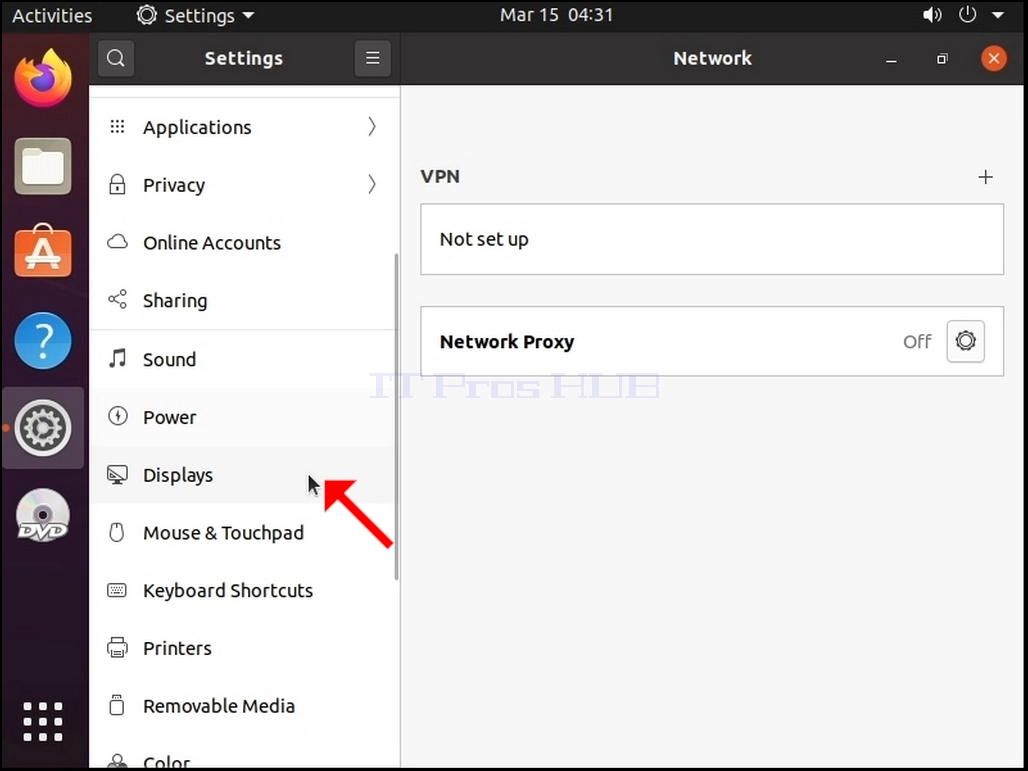Click the Displays monitor icon
The image size is (1028, 771).
click(117, 475)
